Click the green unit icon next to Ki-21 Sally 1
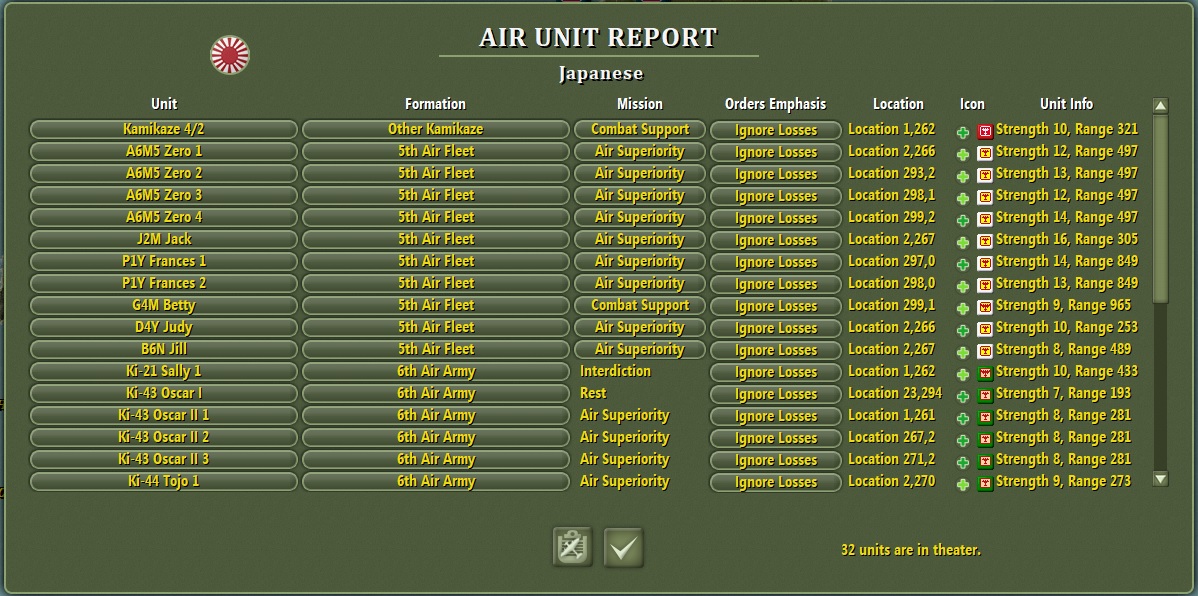The height and width of the screenshot is (596, 1198). click(x=985, y=371)
